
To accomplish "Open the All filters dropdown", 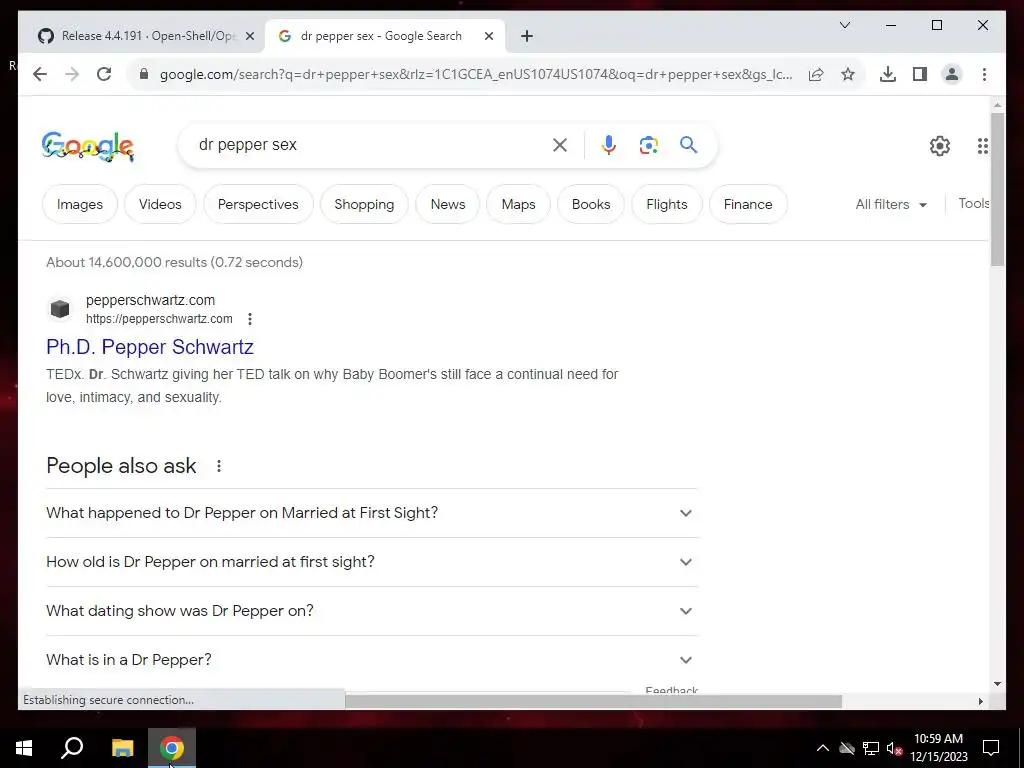I will [x=891, y=204].
